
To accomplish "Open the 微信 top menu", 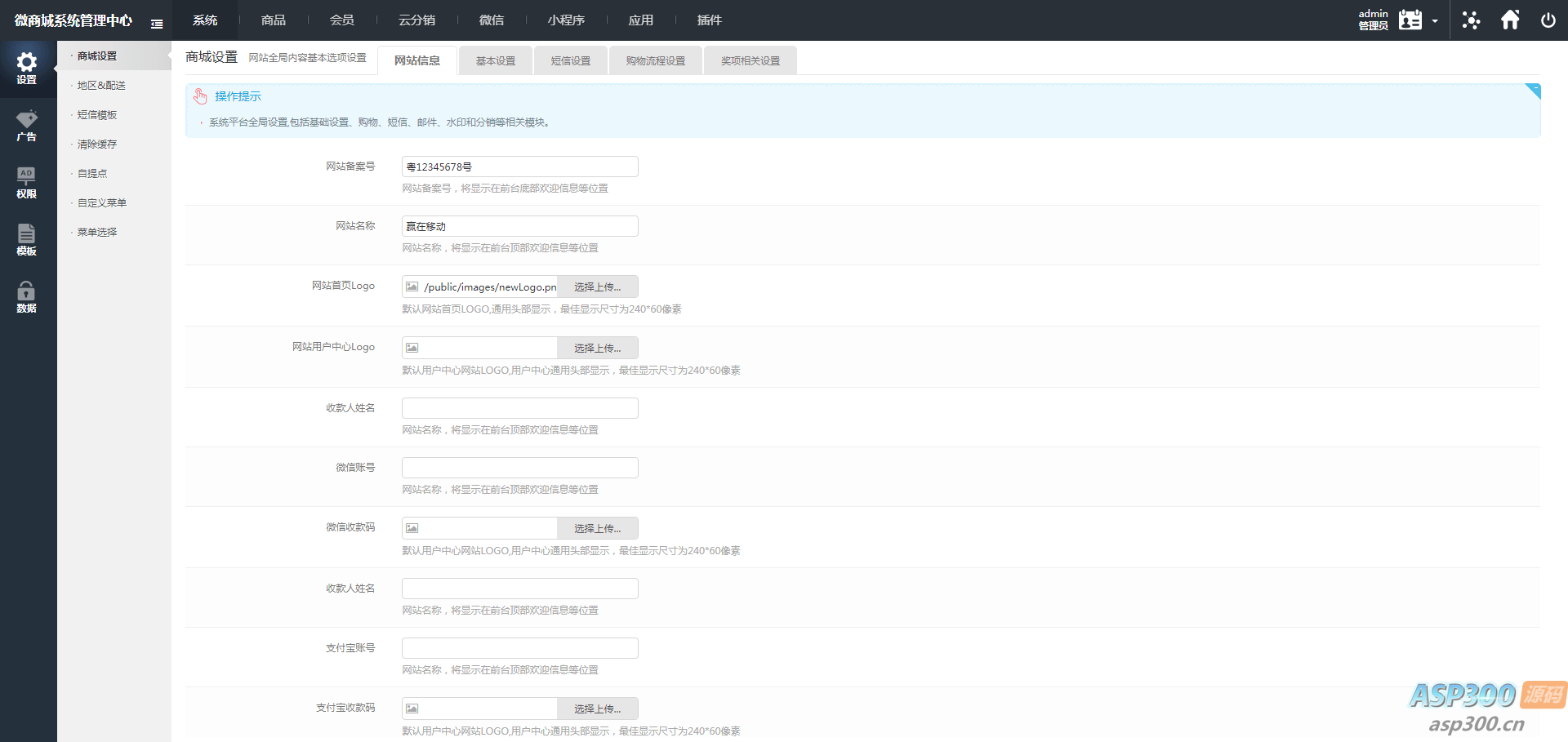I will (x=492, y=20).
